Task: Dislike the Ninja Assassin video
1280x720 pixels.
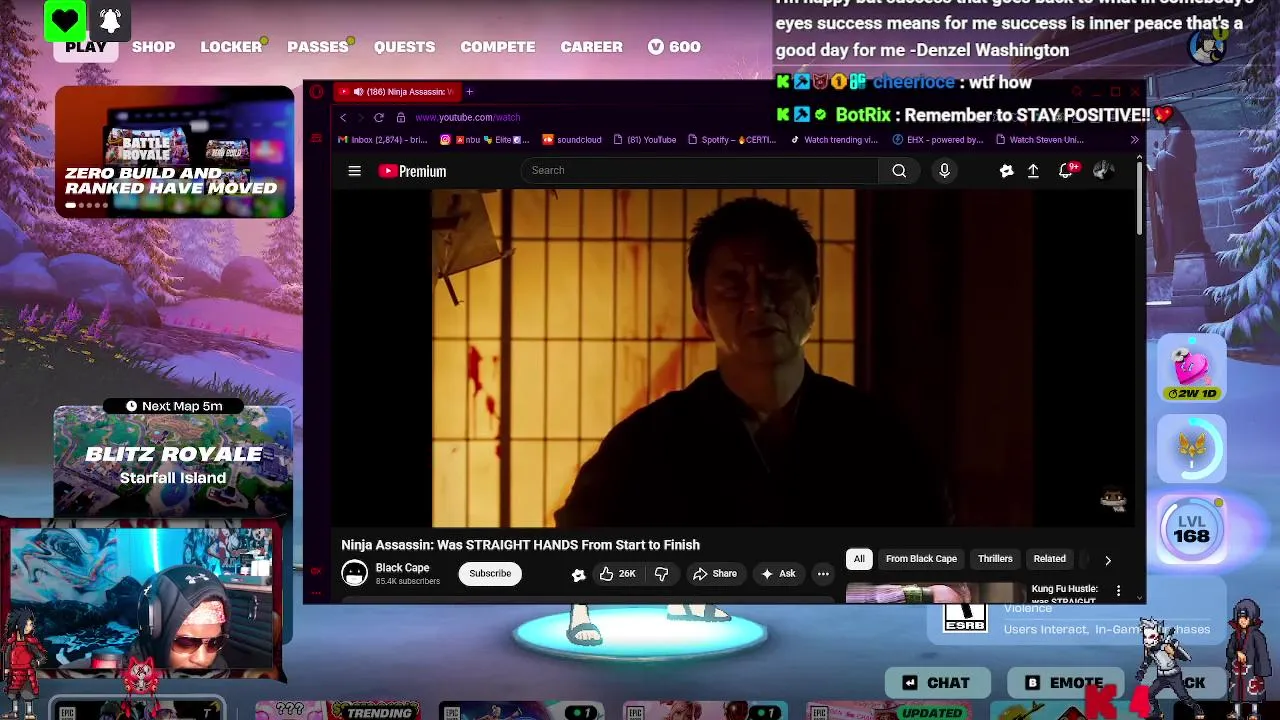Action: pos(661,574)
